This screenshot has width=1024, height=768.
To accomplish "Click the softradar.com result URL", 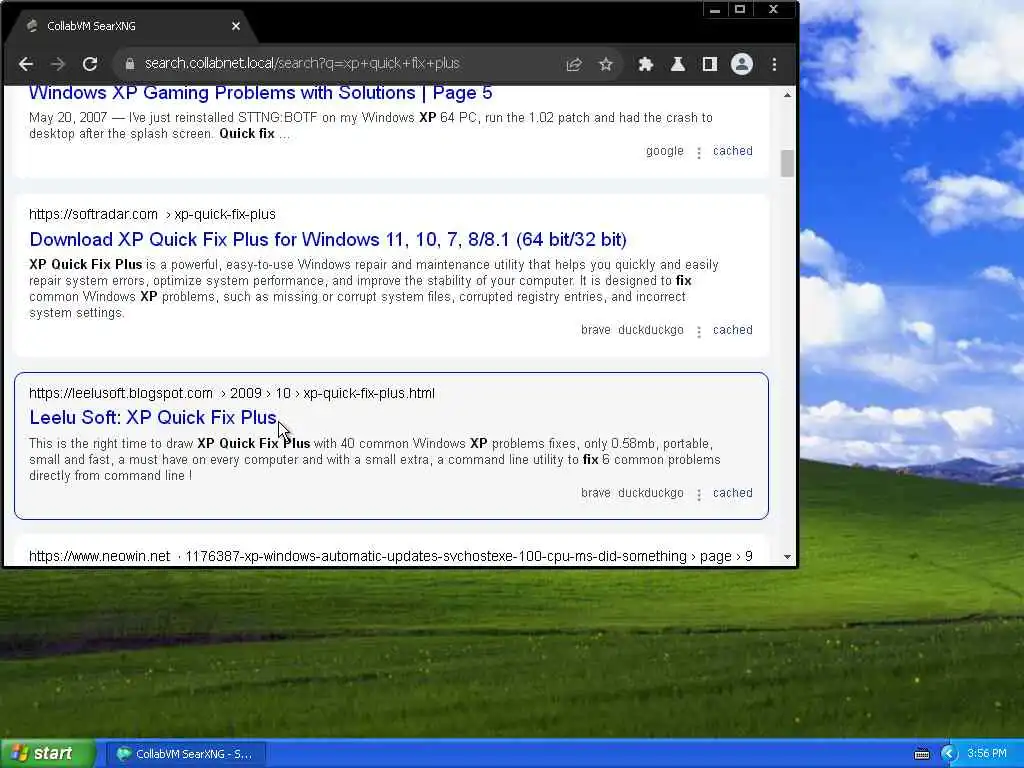I will (x=152, y=214).
